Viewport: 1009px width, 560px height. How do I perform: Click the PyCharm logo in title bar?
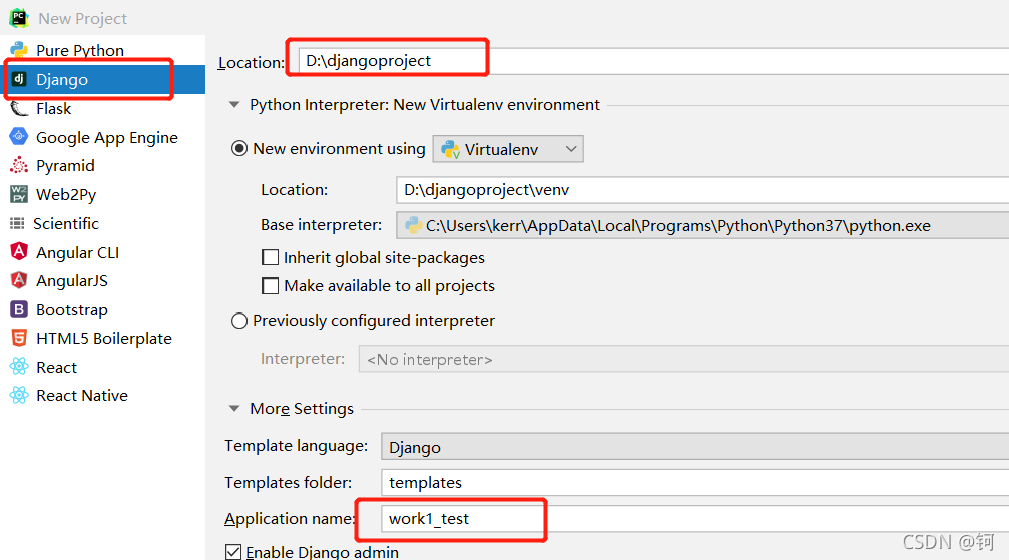tap(19, 17)
